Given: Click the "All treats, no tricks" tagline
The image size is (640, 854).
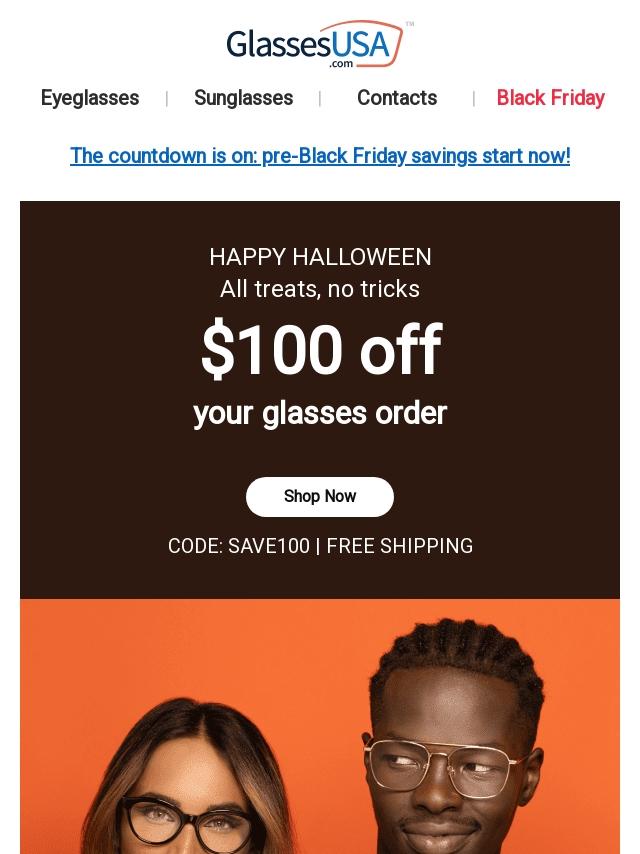Looking at the screenshot, I should (320, 289).
